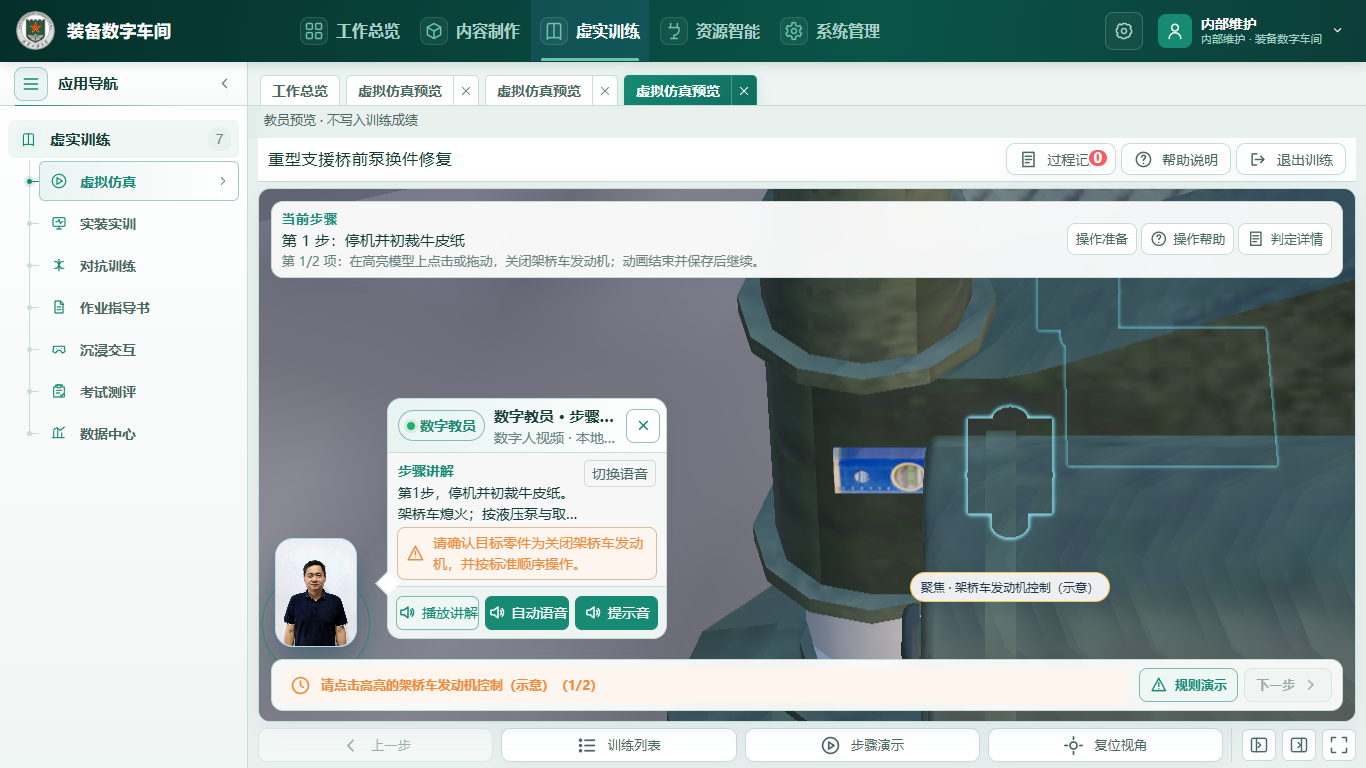Enter fullscreen with the bottom-right expand icon
Viewport: 1366px width, 768px height.
[1337, 745]
